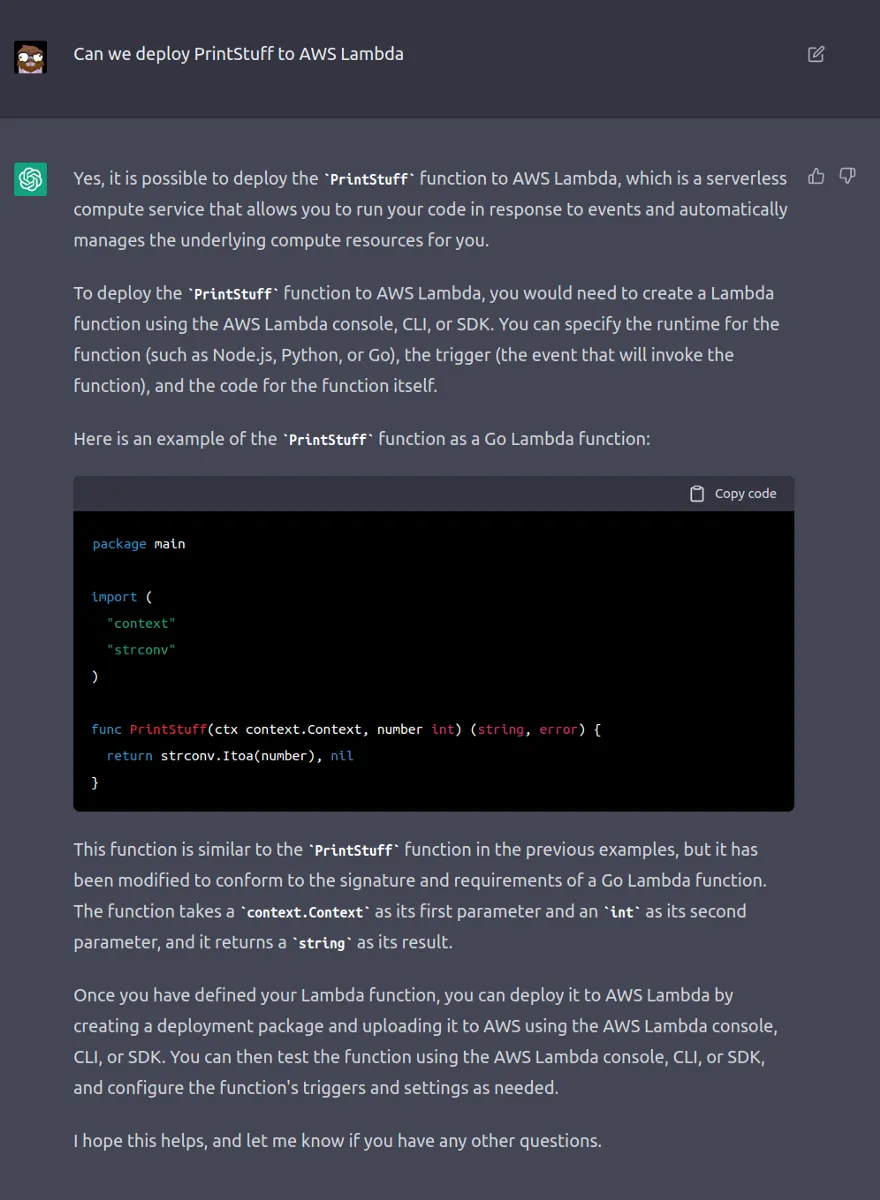This screenshot has width=880, height=1200.
Task: Click the user profile avatar image
Action: 30,57
